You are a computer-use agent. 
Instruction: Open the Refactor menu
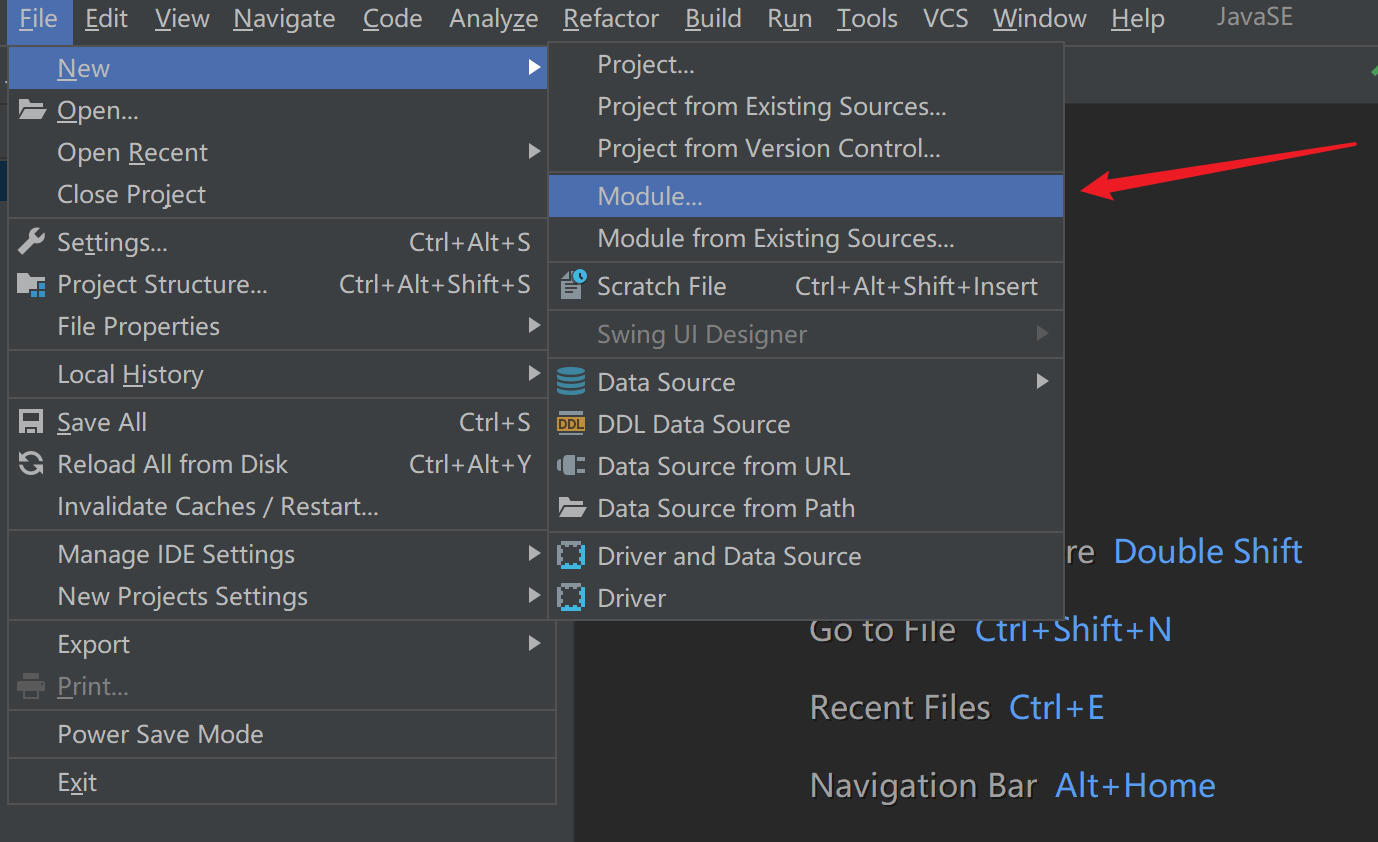pyautogui.click(x=611, y=19)
